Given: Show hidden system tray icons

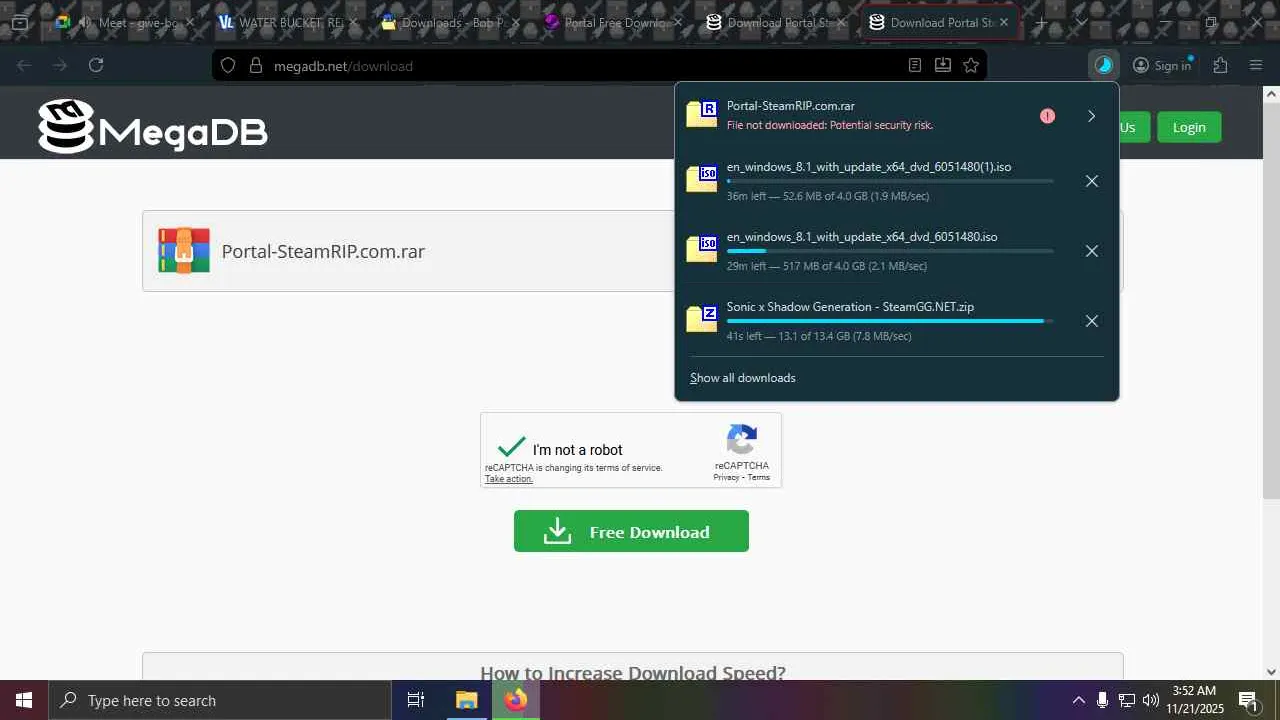Looking at the screenshot, I should tap(1078, 700).
